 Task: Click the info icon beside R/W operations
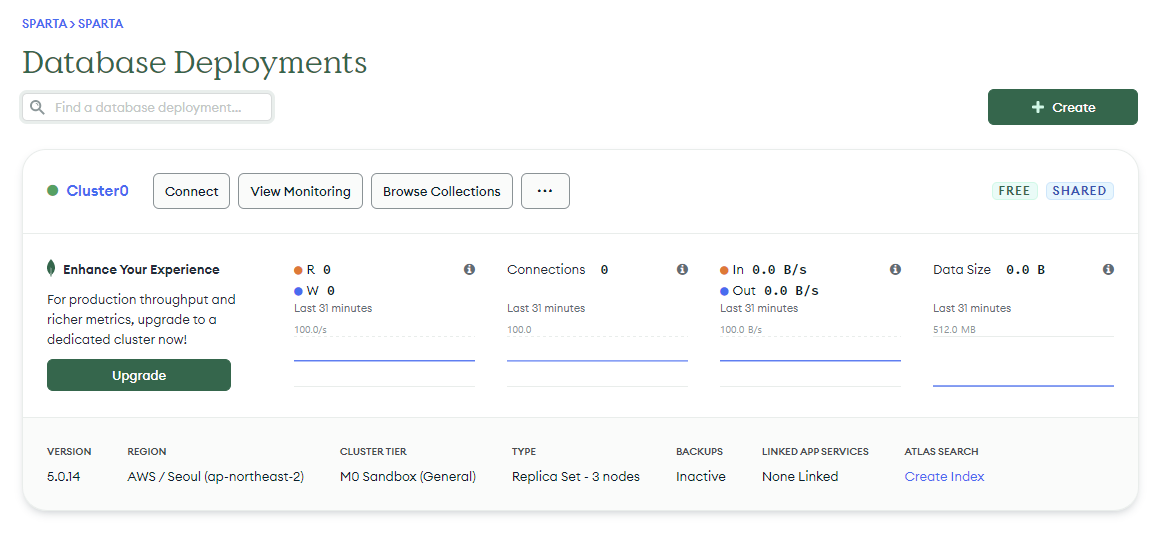click(469, 269)
